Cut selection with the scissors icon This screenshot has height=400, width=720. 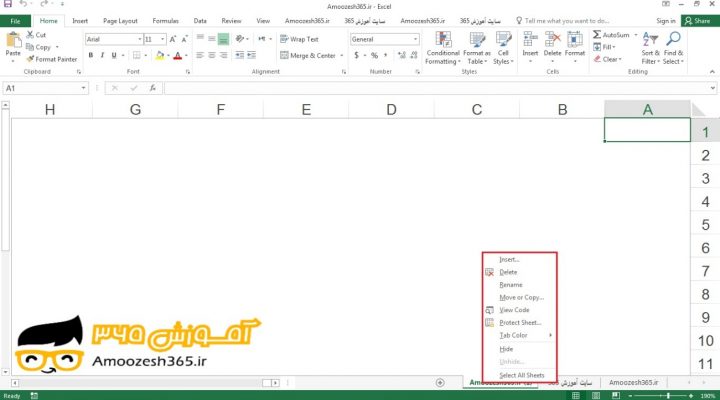pos(30,34)
